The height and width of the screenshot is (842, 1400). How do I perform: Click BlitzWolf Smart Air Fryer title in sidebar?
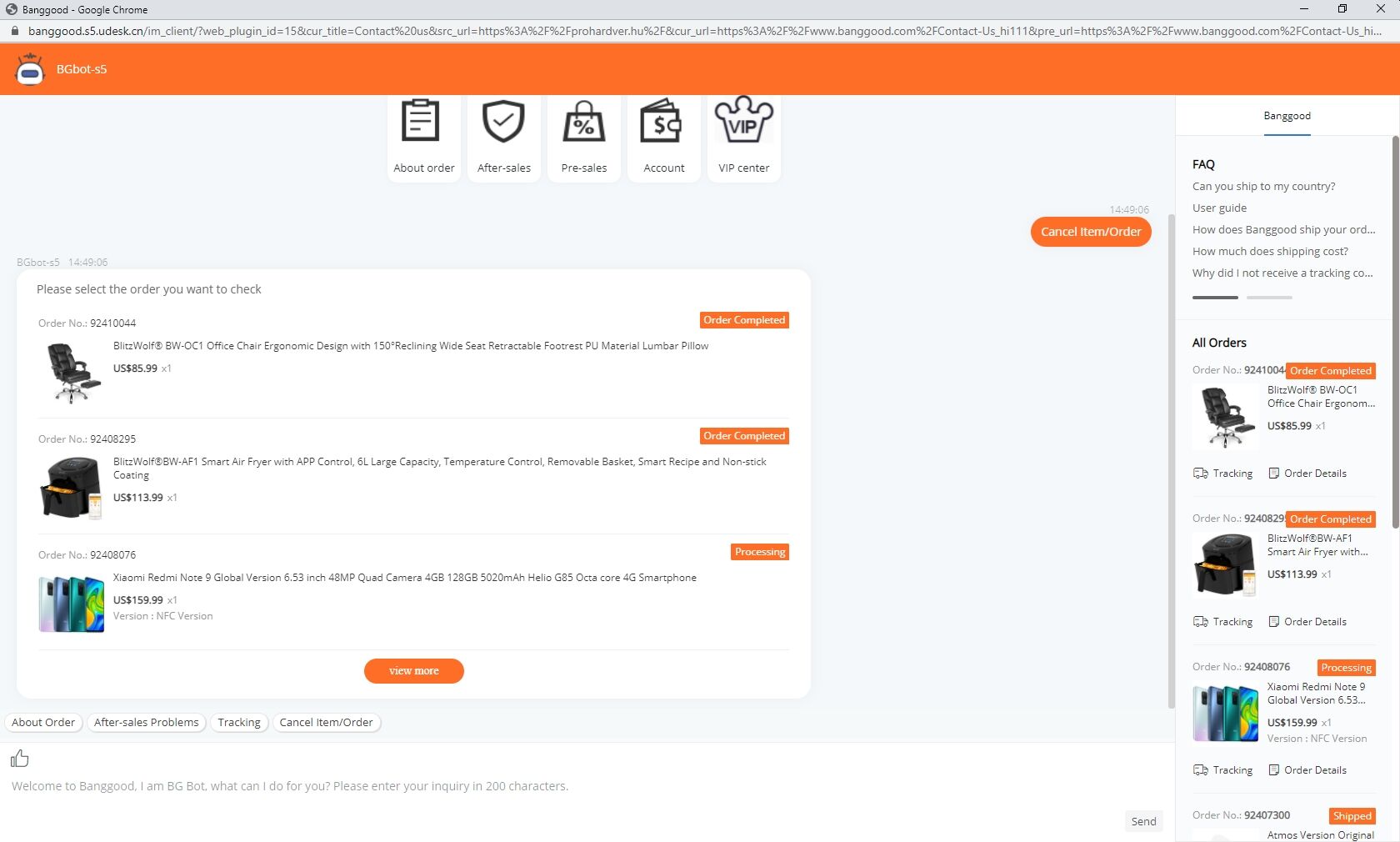pos(1317,545)
